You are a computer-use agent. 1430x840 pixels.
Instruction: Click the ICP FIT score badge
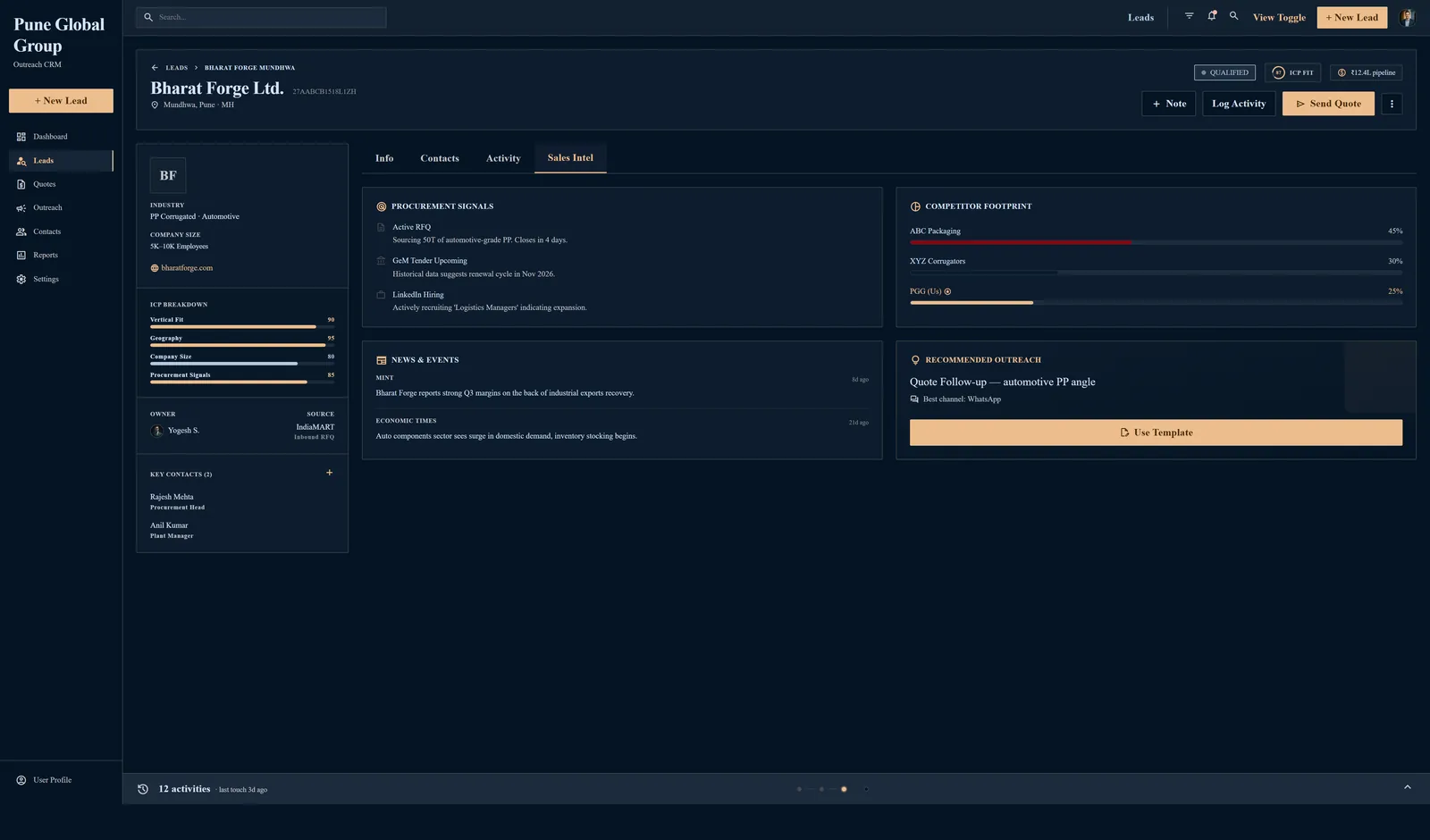pyautogui.click(x=1292, y=72)
